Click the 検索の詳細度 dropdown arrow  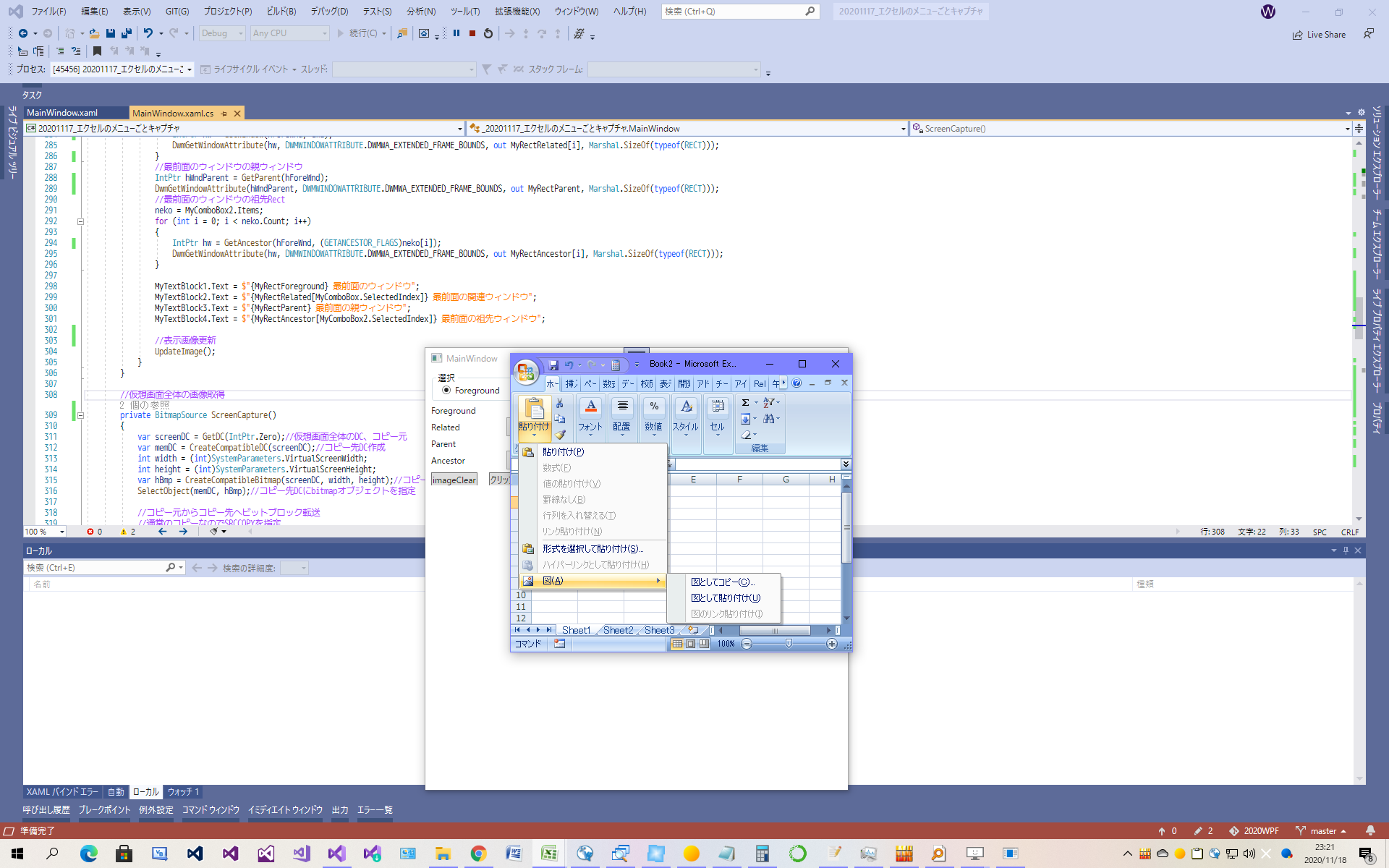pyautogui.click(x=308, y=568)
